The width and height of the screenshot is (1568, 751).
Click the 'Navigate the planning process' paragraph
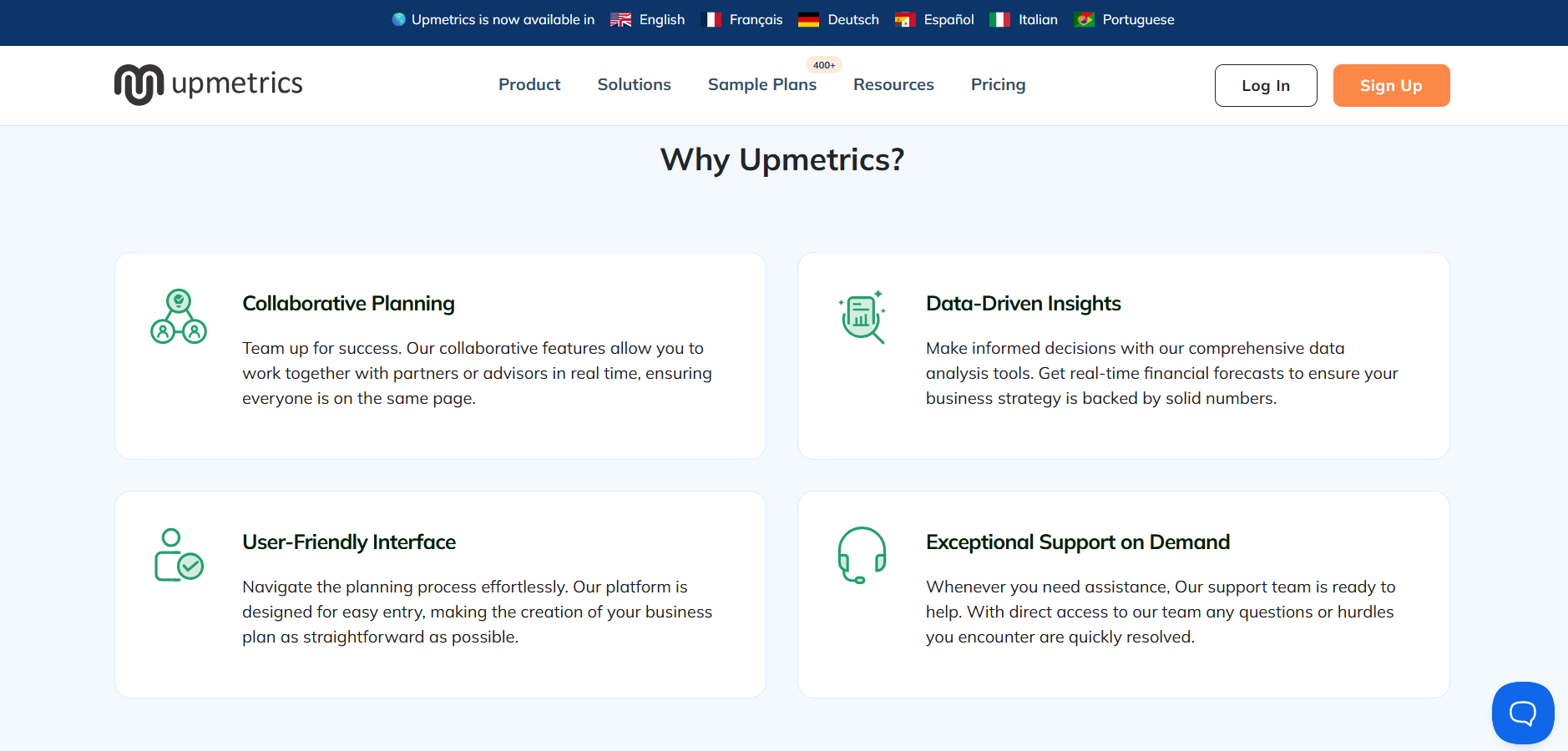click(x=478, y=612)
